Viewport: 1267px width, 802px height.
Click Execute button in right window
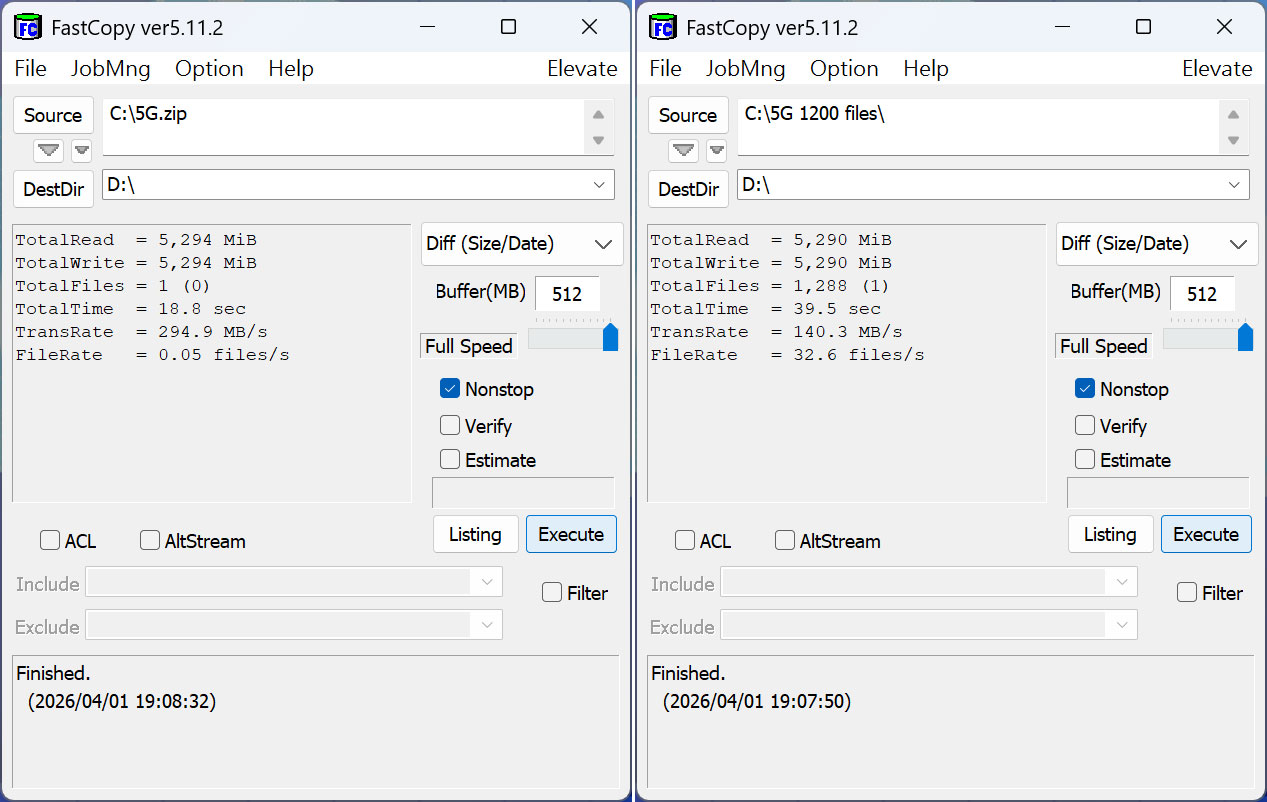click(x=1206, y=534)
